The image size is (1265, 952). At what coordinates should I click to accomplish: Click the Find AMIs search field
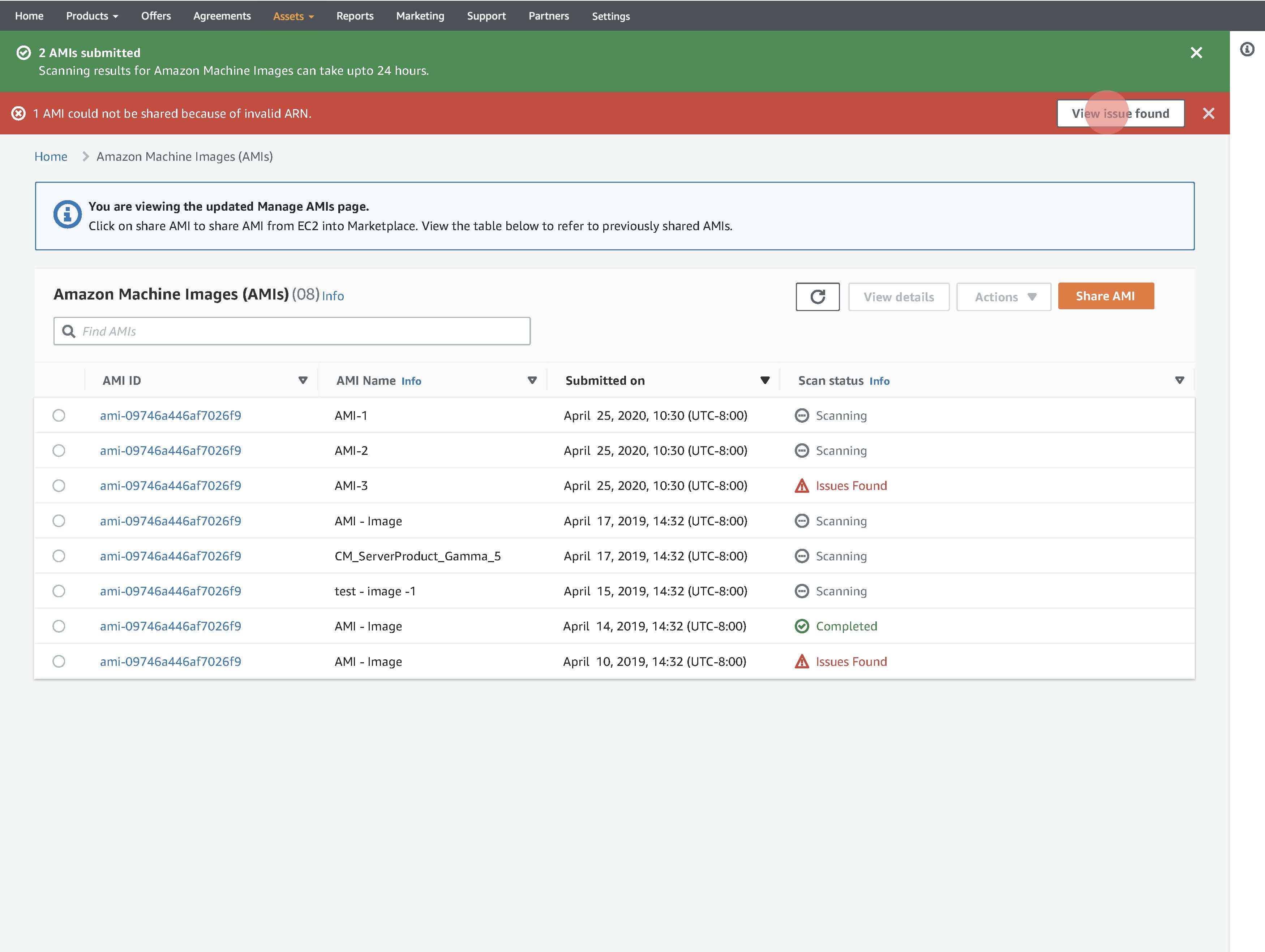(x=303, y=331)
